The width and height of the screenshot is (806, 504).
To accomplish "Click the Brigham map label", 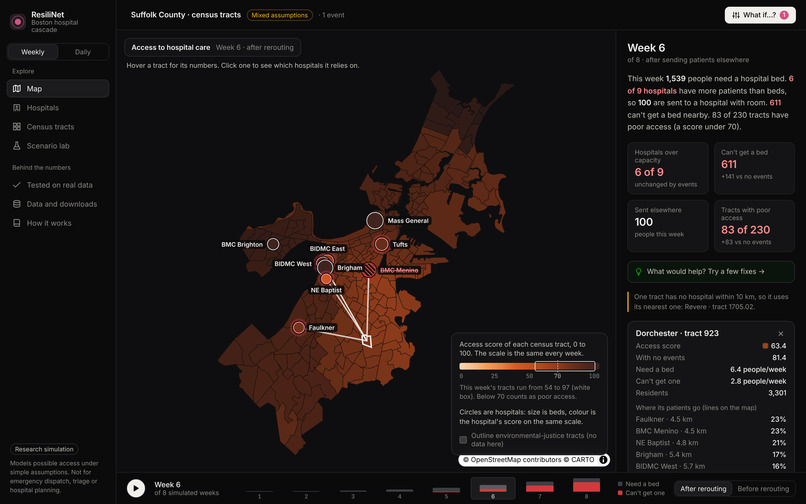I will point(350,268).
